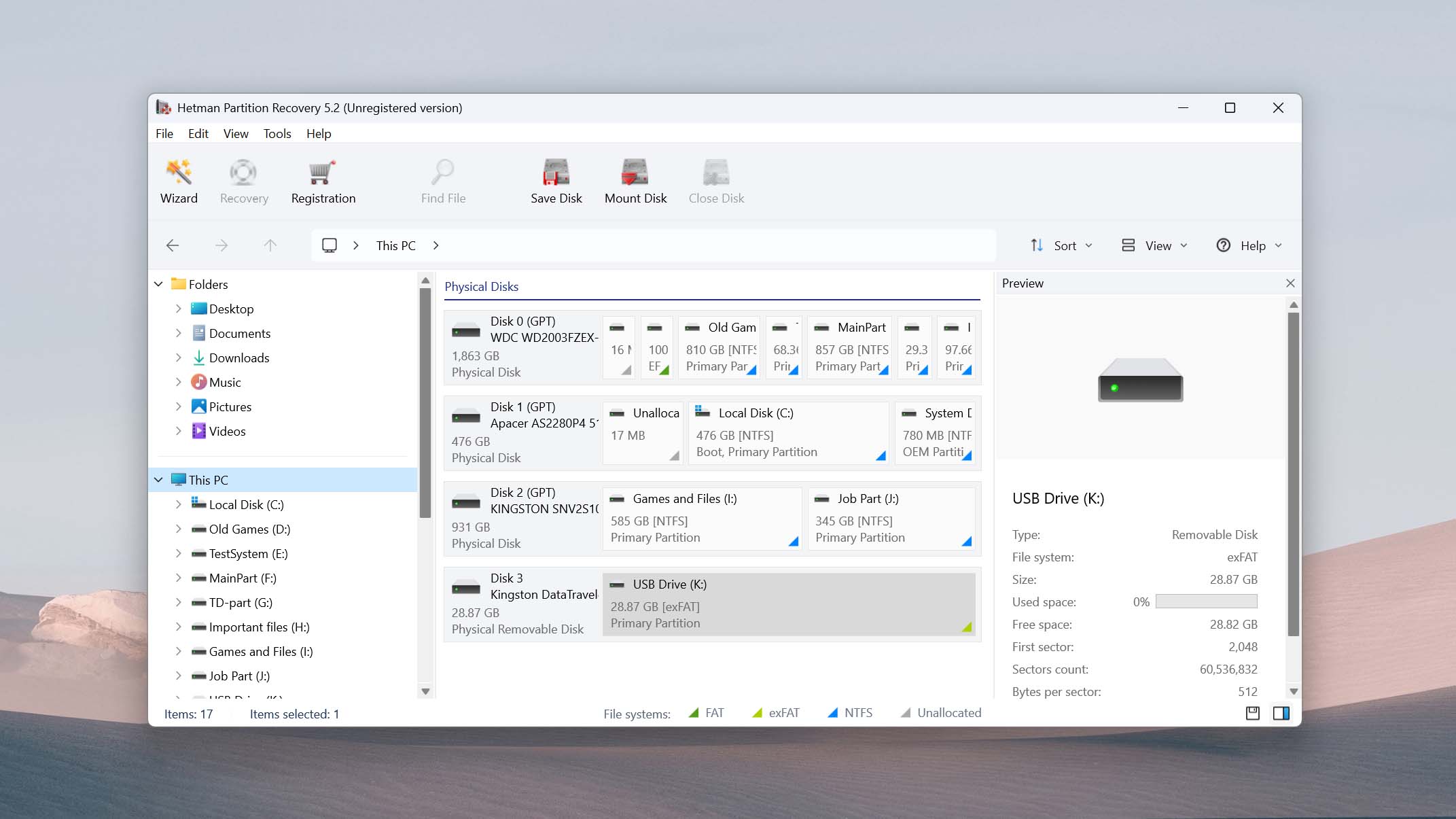Open the Tools menu
1456x819 pixels.
tap(277, 134)
